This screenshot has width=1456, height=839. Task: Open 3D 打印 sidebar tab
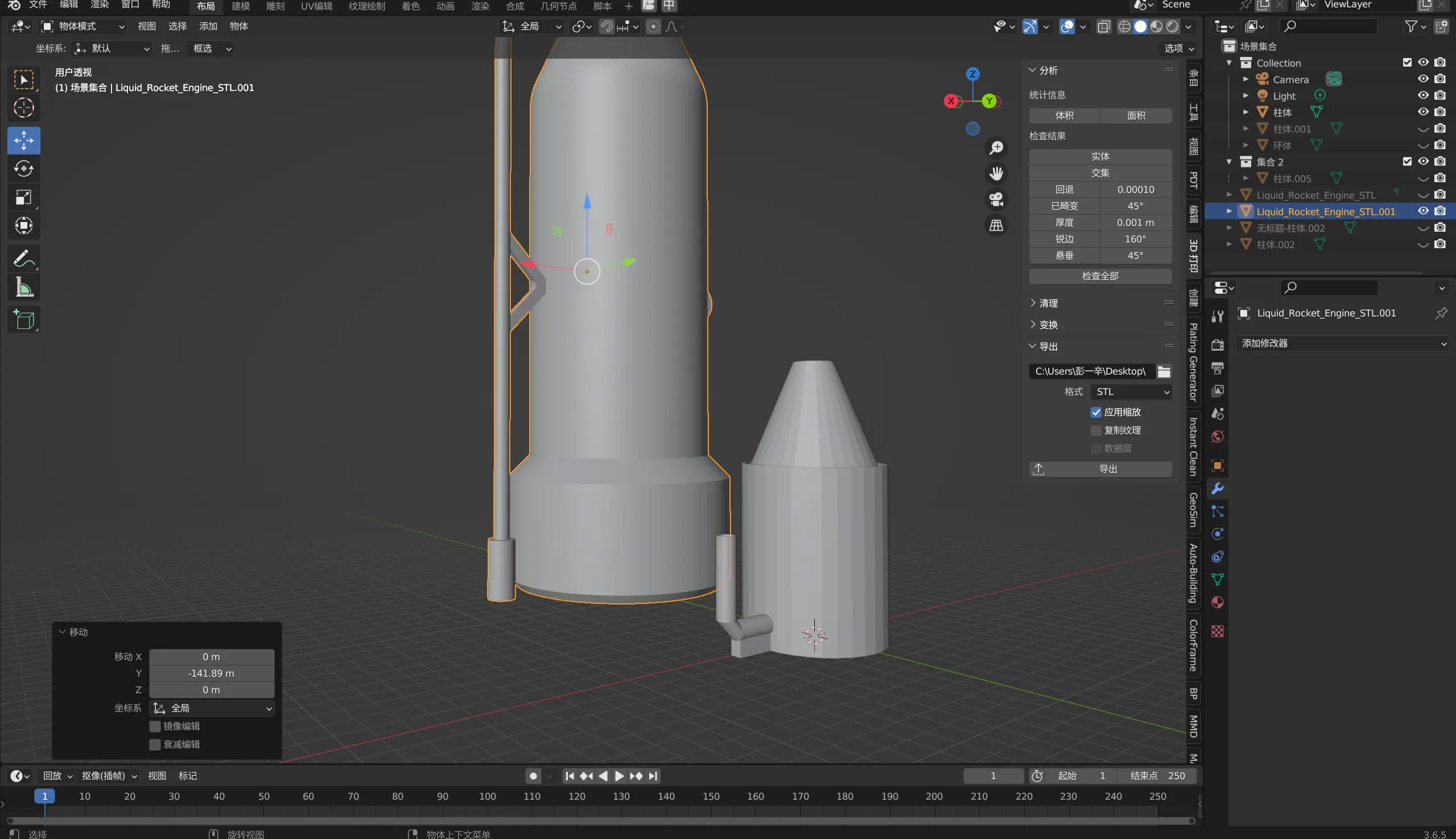pyautogui.click(x=1193, y=255)
